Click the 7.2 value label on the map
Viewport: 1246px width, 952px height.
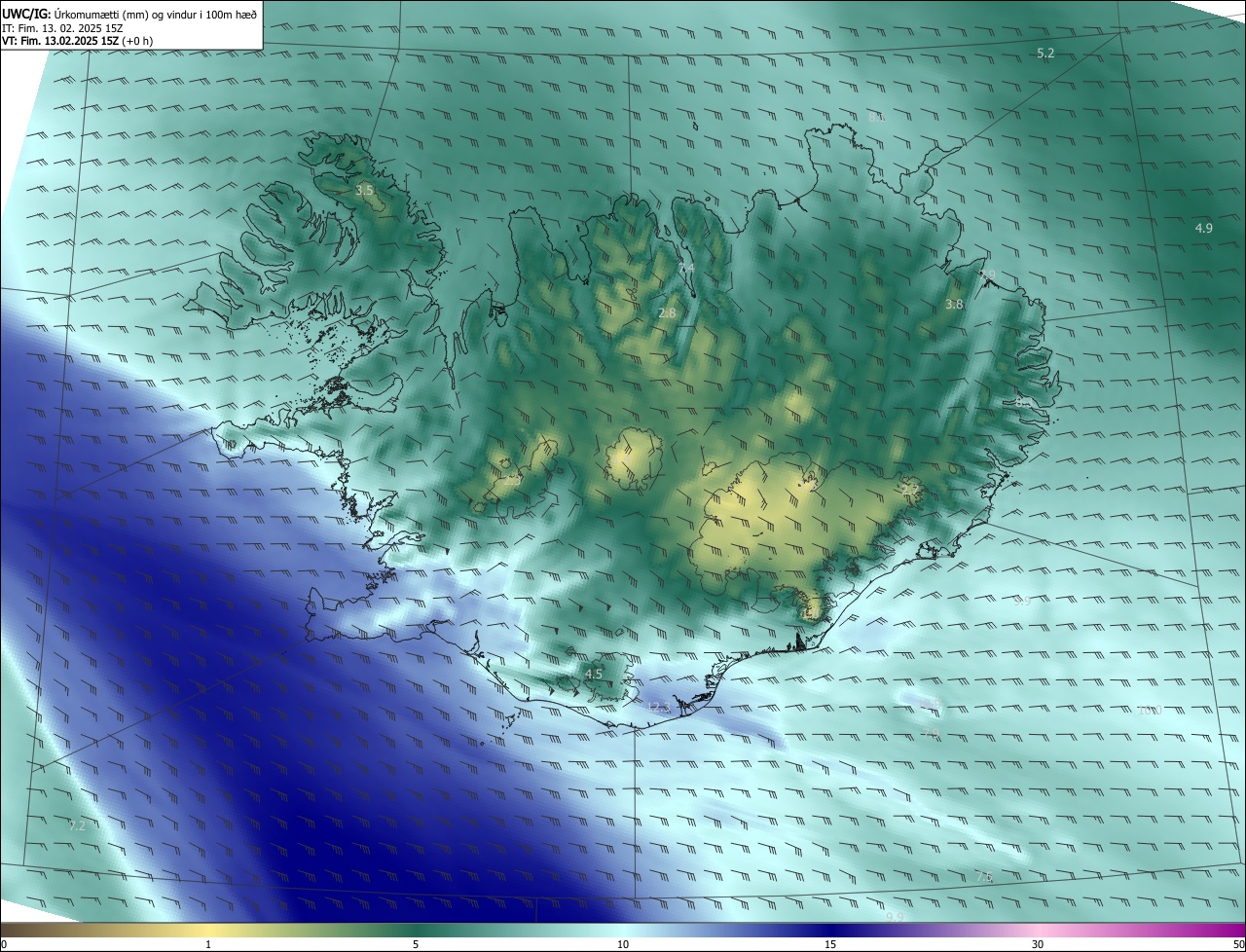tap(77, 825)
